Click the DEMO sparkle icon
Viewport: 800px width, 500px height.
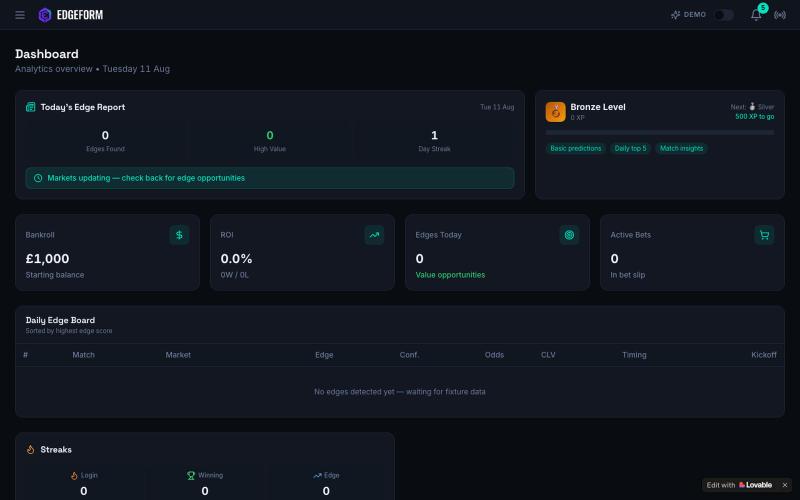tap(676, 15)
